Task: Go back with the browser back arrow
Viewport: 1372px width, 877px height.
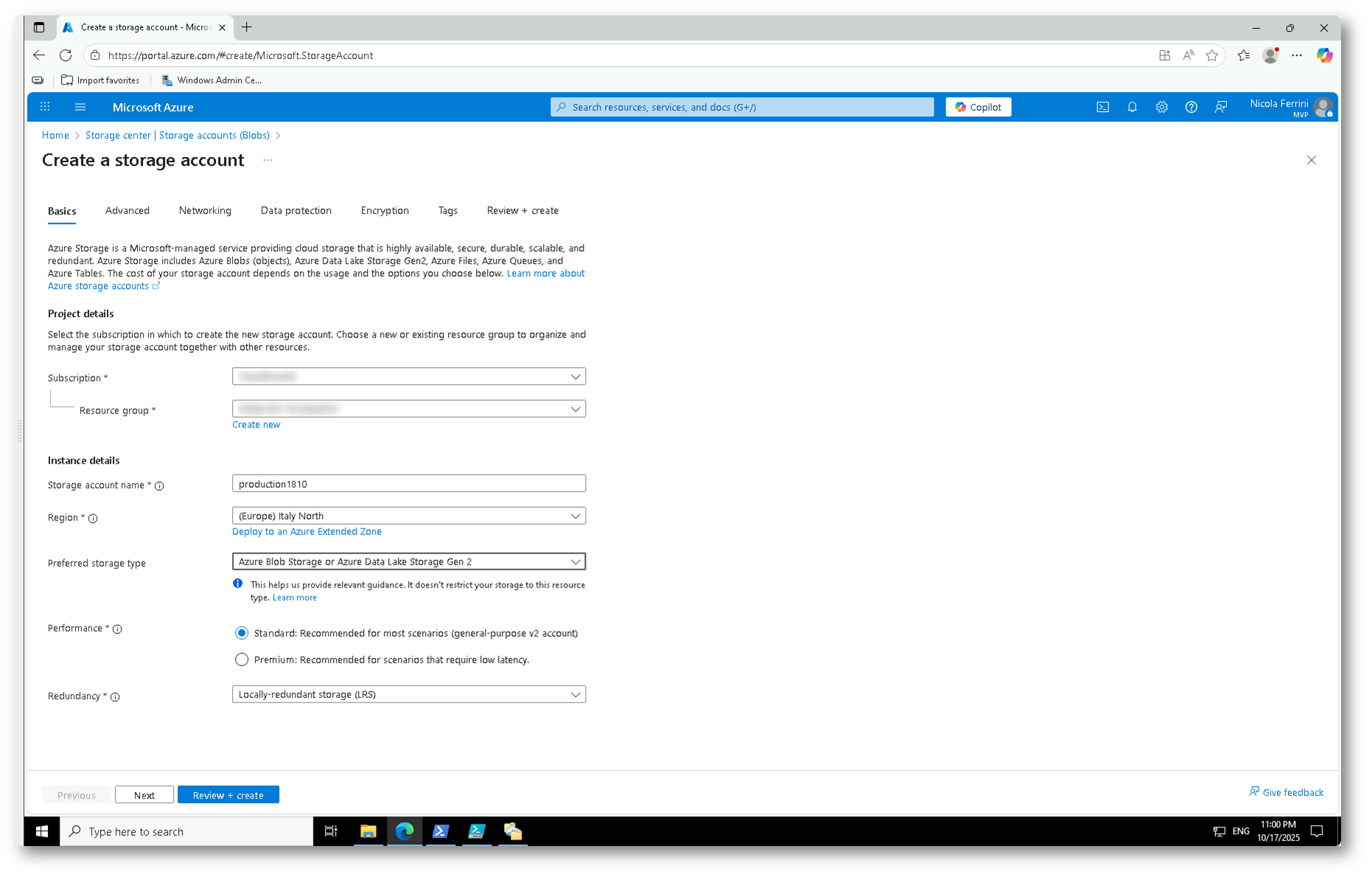Action: coord(39,55)
